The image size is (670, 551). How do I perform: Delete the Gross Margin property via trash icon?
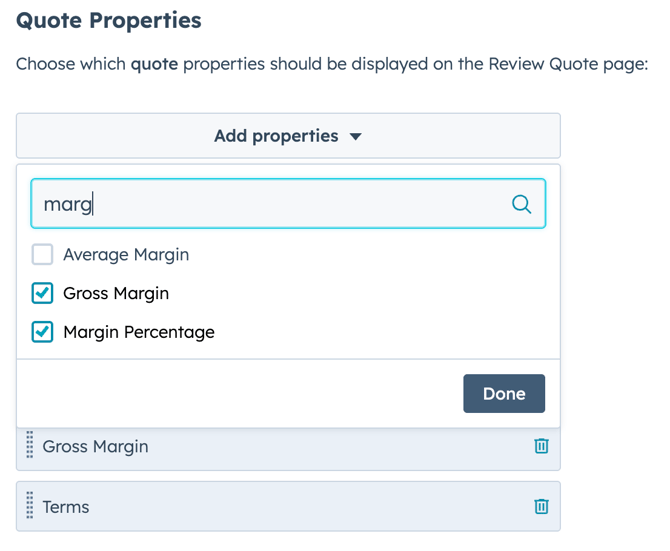(x=541, y=446)
